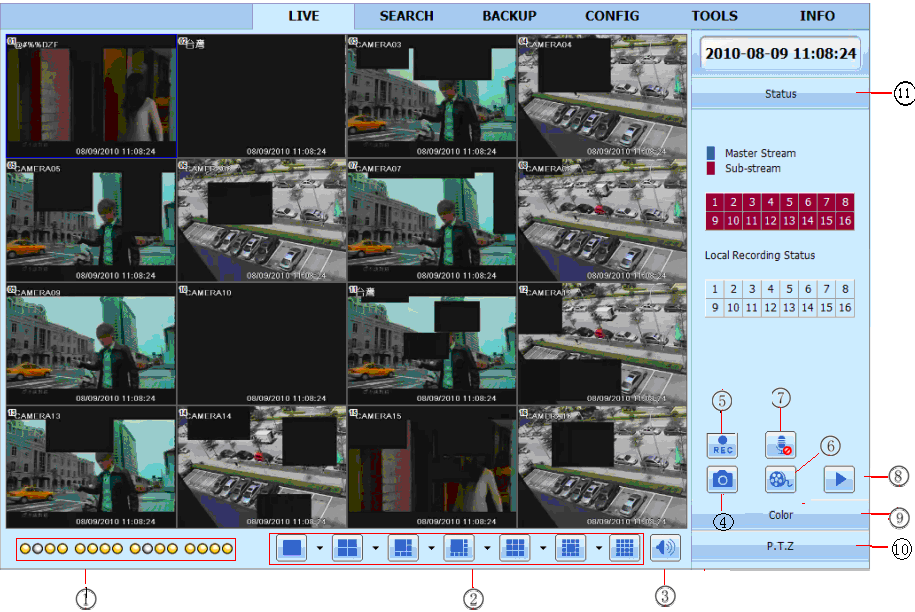Open dropdown arrow beside 8-channel layout button

coord(487,548)
